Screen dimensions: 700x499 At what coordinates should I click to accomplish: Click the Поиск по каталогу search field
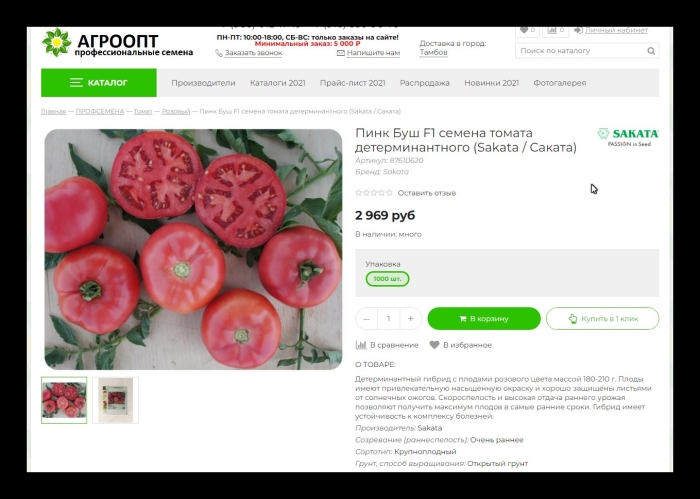click(x=580, y=51)
